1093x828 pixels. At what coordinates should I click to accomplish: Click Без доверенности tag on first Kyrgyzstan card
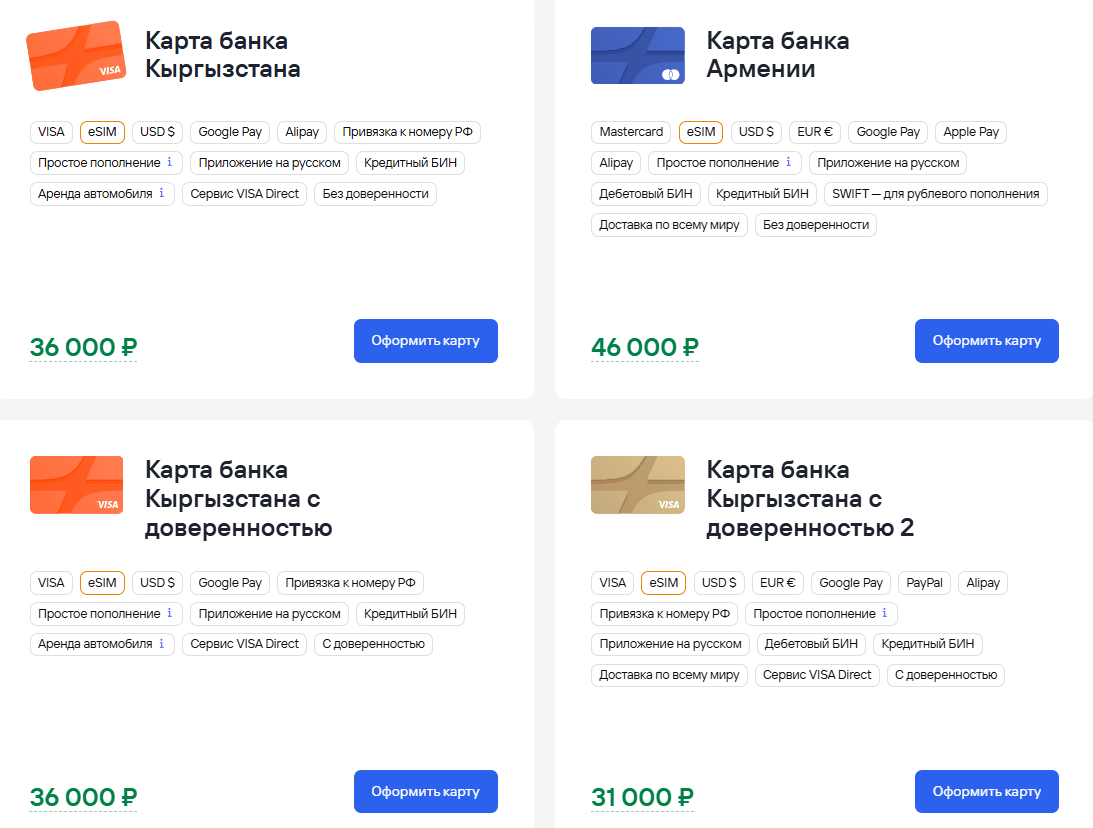pos(375,194)
